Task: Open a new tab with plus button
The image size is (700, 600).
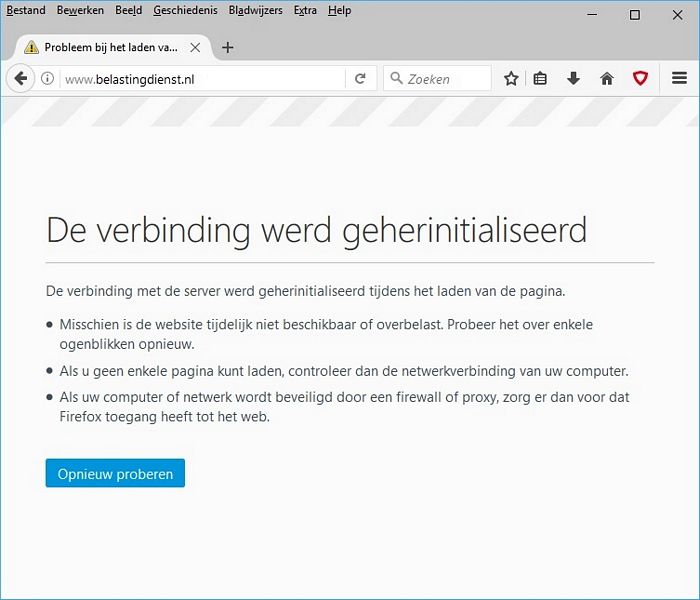Action: tap(228, 48)
